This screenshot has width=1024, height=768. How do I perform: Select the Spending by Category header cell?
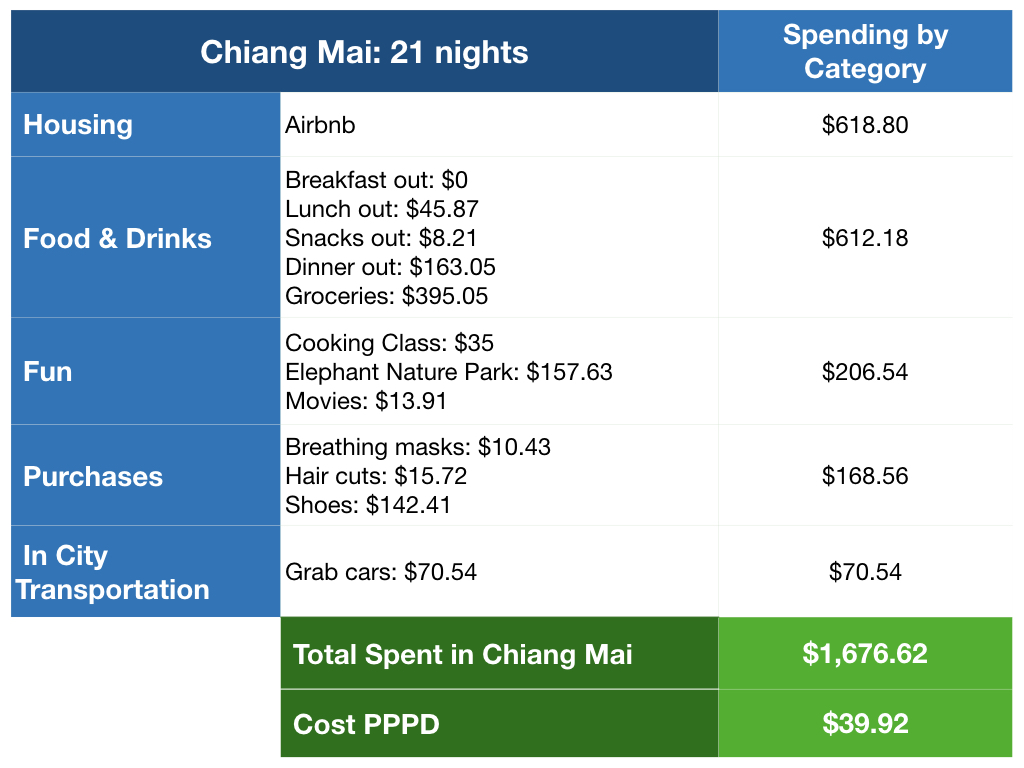pyautogui.click(x=865, y=52)
